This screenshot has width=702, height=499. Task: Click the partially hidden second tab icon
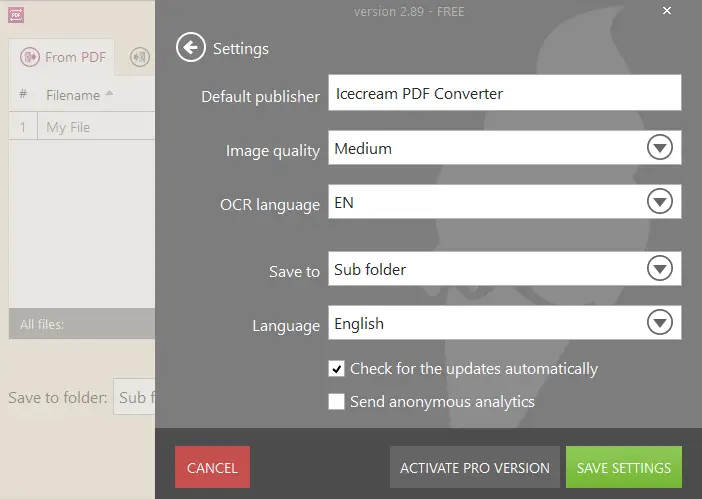click(140, 57)
